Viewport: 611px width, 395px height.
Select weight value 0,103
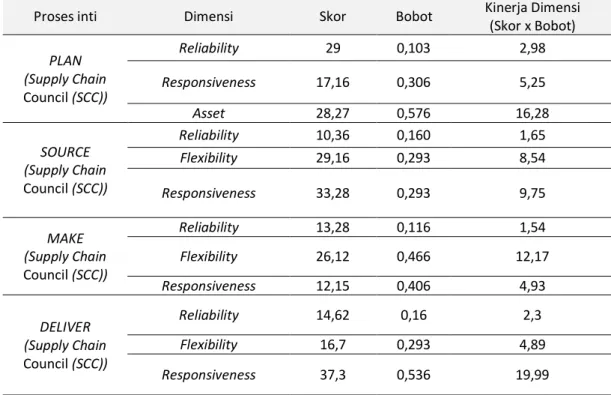[413, 48]
